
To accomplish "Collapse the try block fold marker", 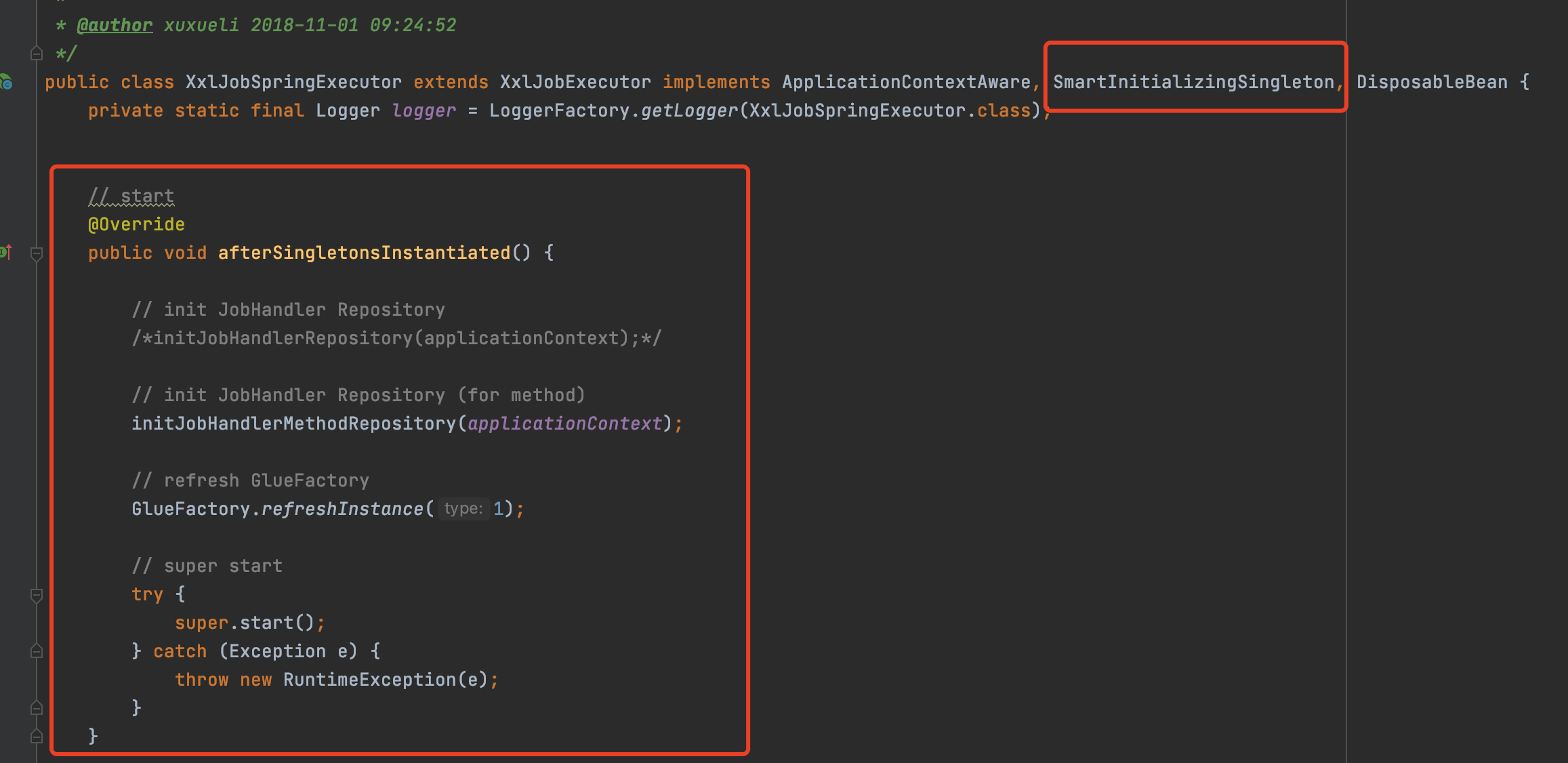I will point(37,595).
